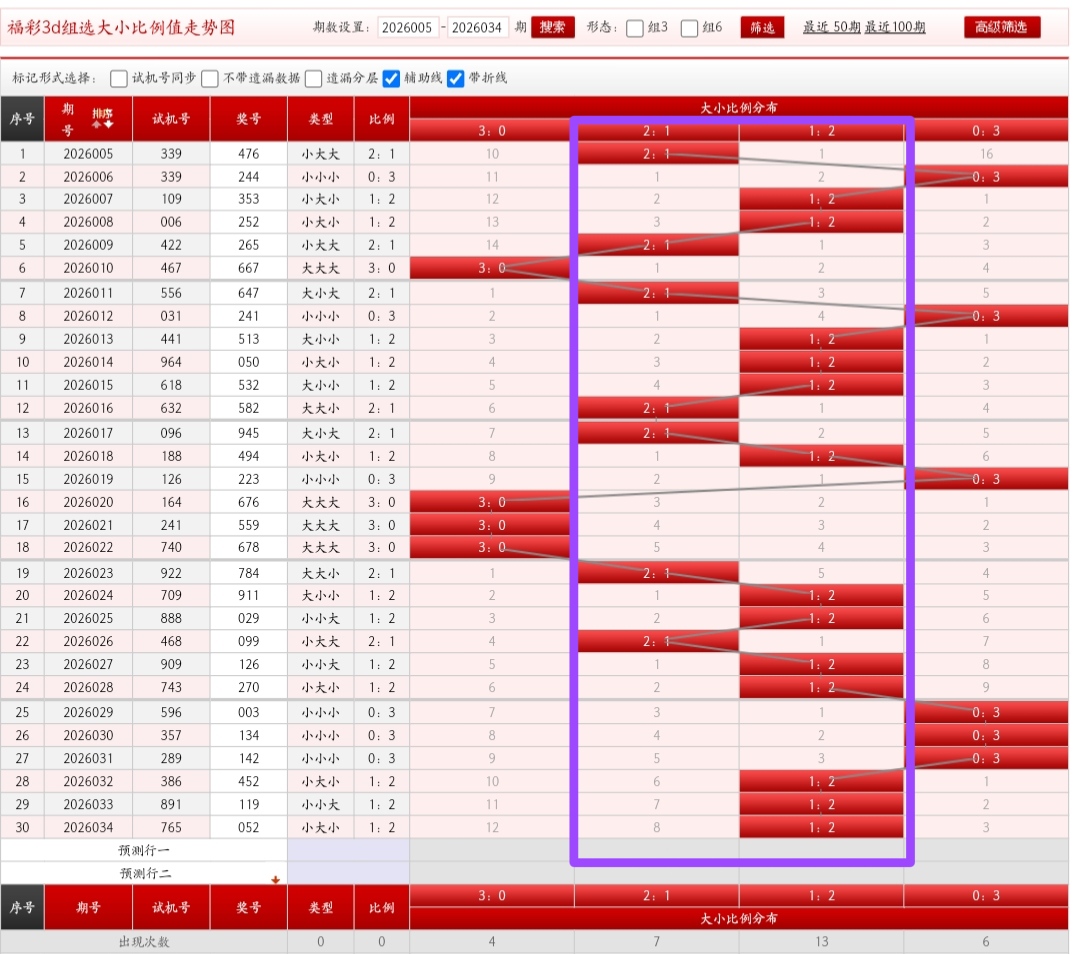The height and width of the screenshot is (954, 1080).
Task: Check the 组3 checkbox
Action: [635, 28]
